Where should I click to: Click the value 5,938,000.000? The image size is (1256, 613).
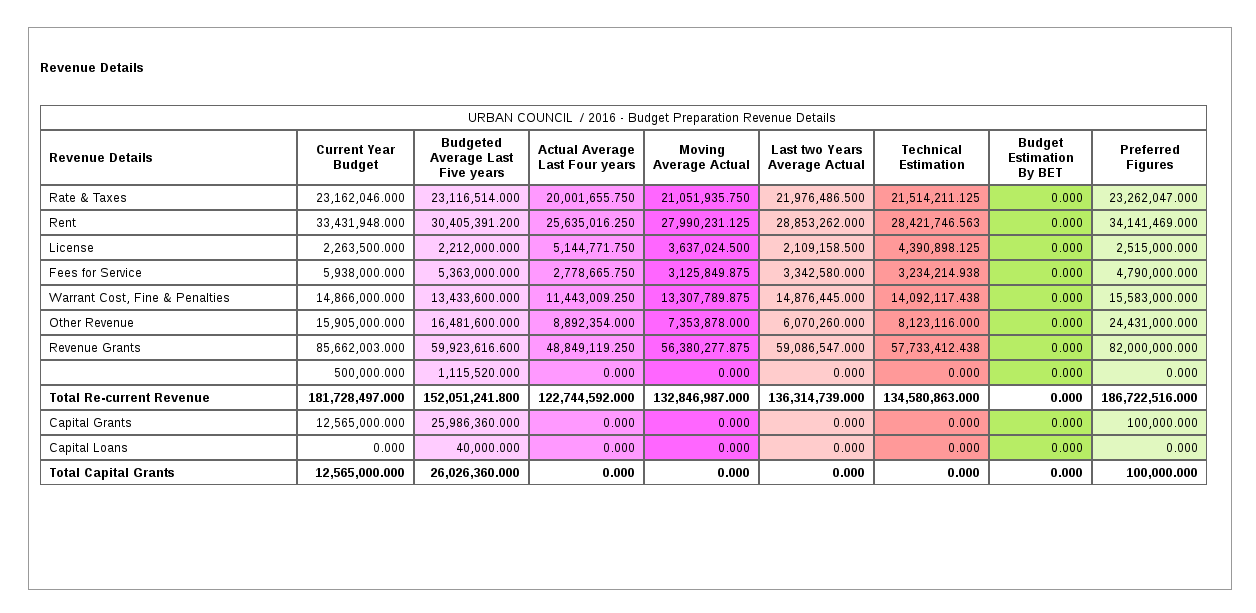[x=364, y=273]
